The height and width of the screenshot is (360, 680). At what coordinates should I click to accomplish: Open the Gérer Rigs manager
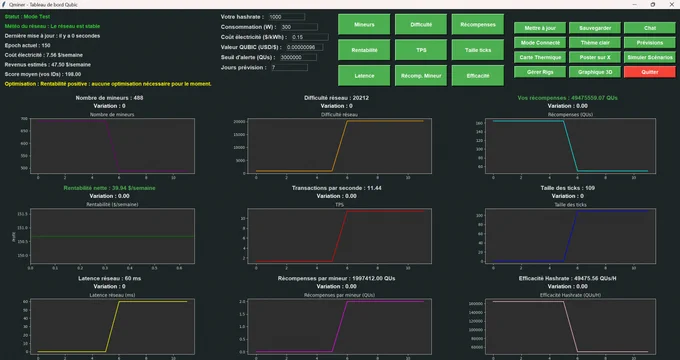(540, 72)
